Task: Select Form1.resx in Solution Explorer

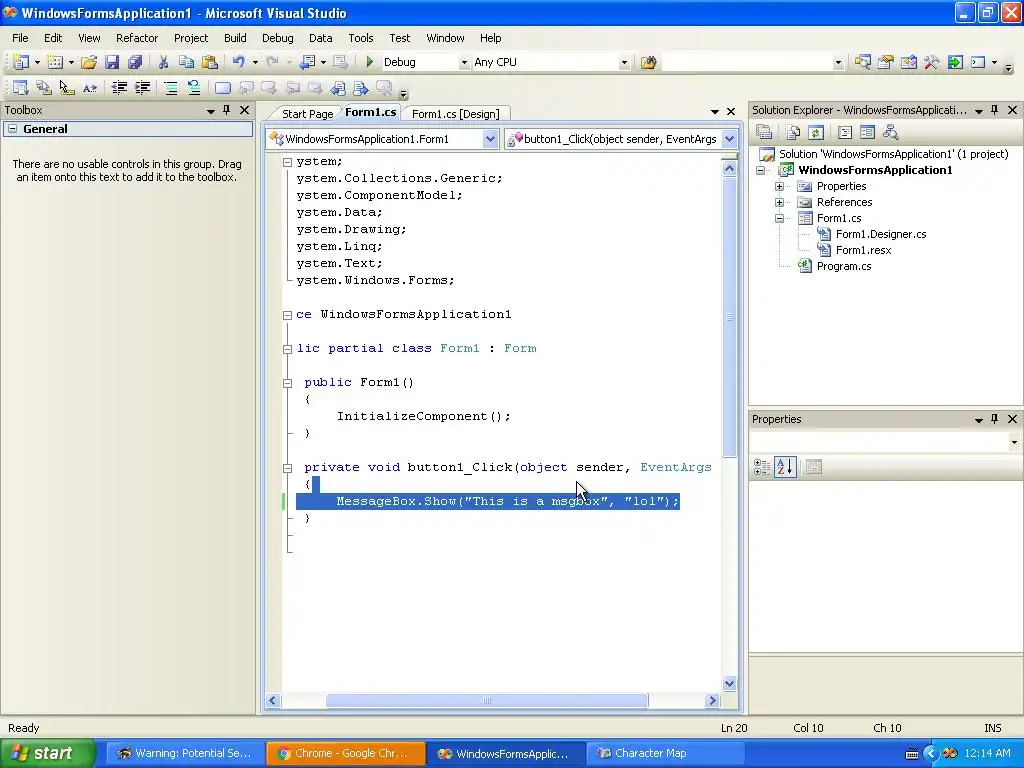Action: point(863,250)
